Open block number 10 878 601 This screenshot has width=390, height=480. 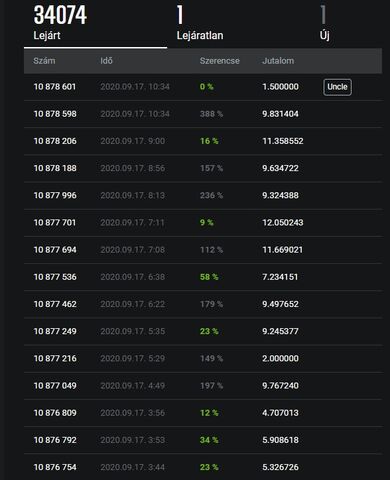[55, 87]
